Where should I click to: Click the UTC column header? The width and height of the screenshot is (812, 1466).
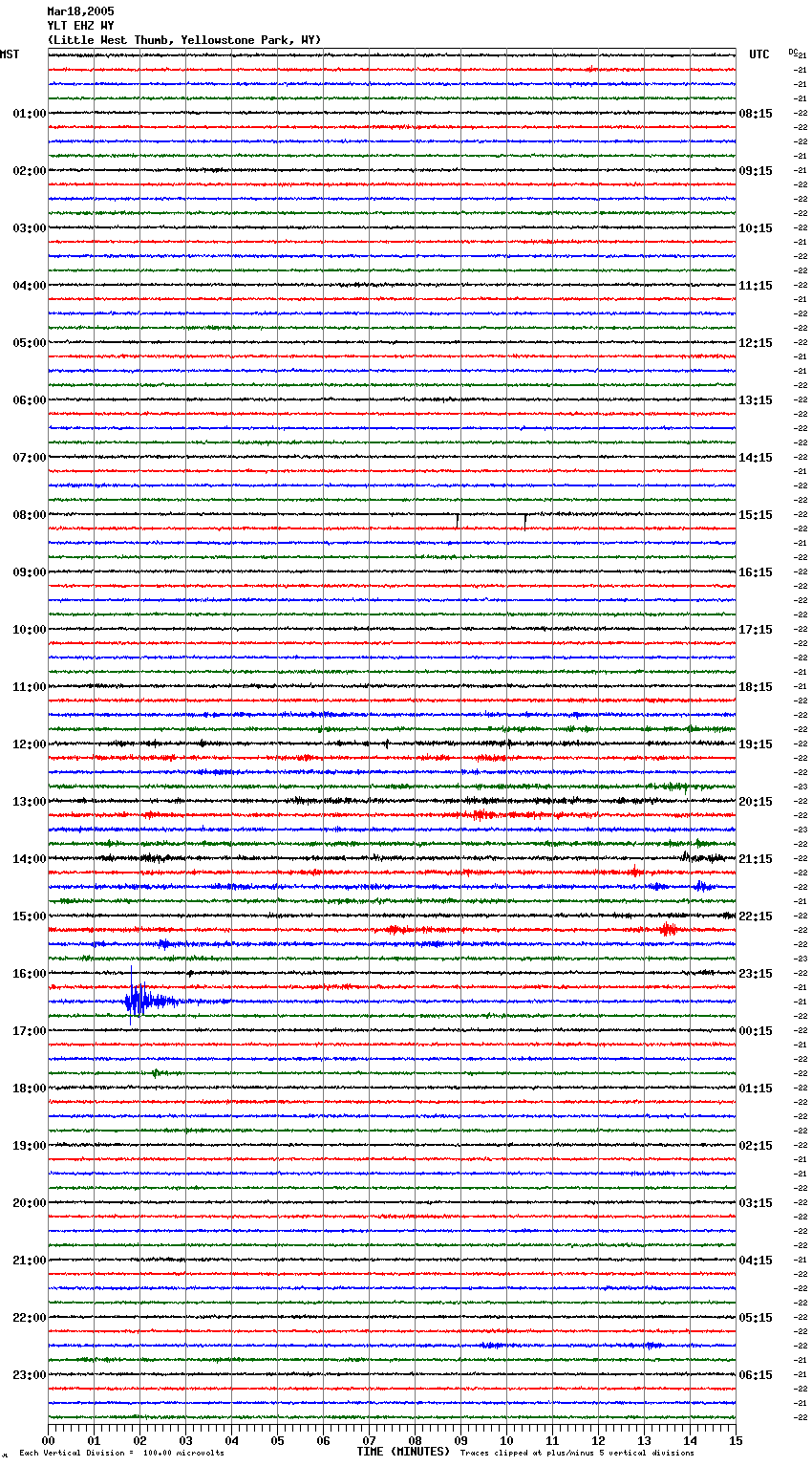pyautogui.click(x=759, y=54)
